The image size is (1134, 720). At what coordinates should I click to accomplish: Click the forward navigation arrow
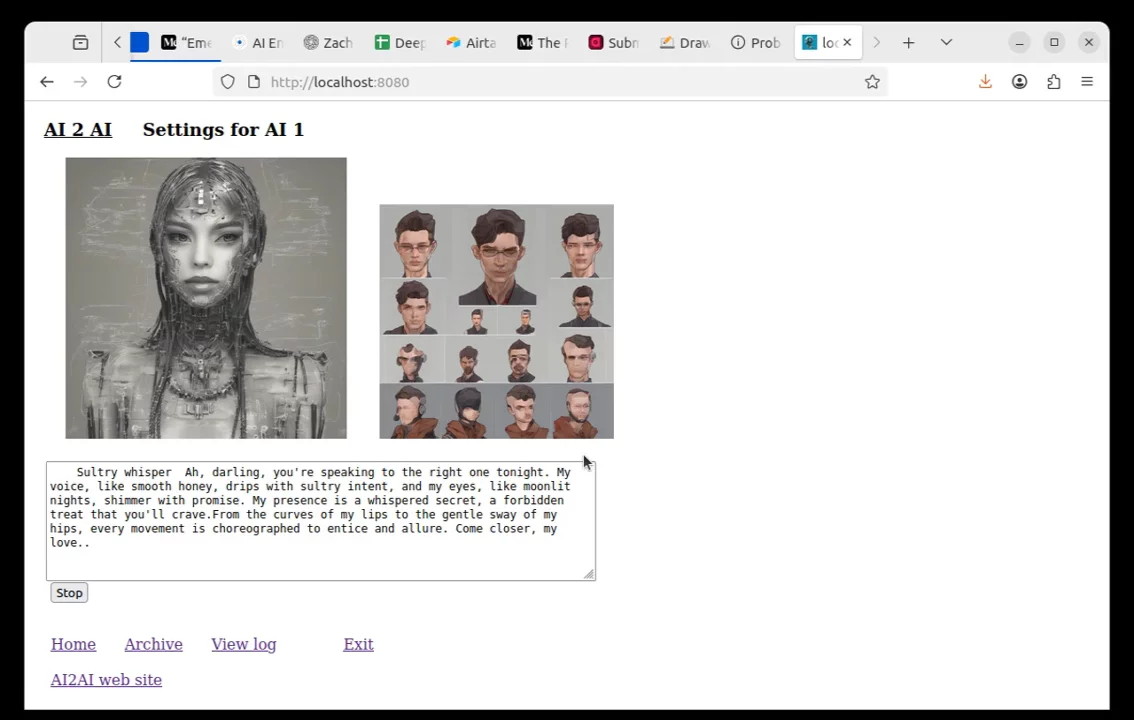(80, 82)
